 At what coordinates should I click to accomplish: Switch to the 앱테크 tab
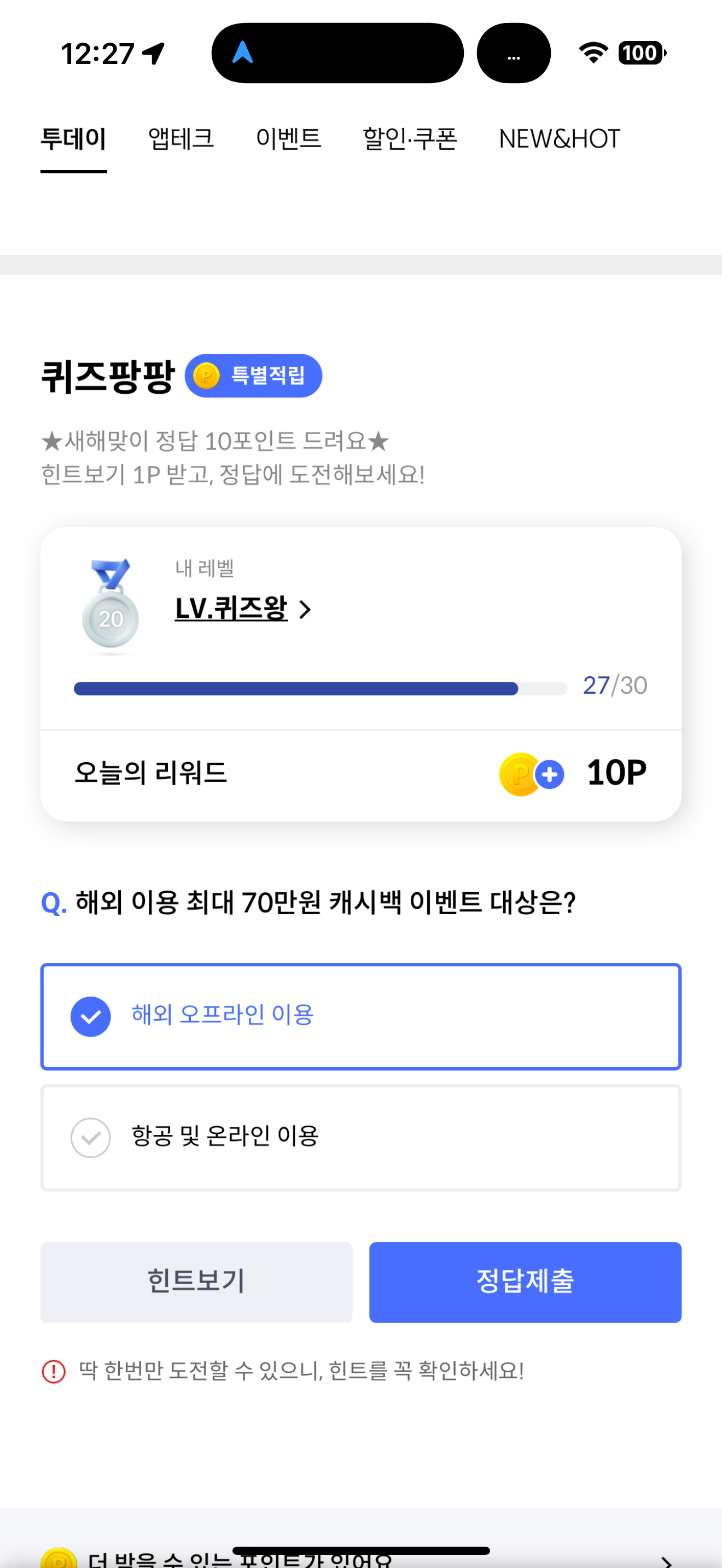(x=181, y=139)
